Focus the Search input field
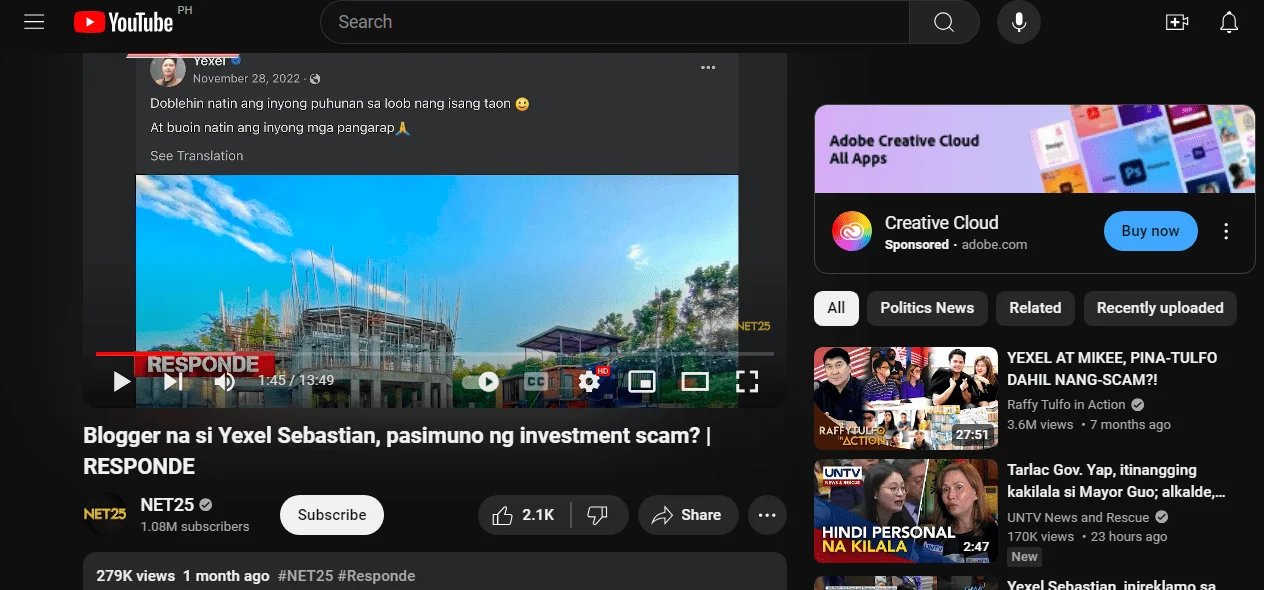 click(x=614, y=22)
